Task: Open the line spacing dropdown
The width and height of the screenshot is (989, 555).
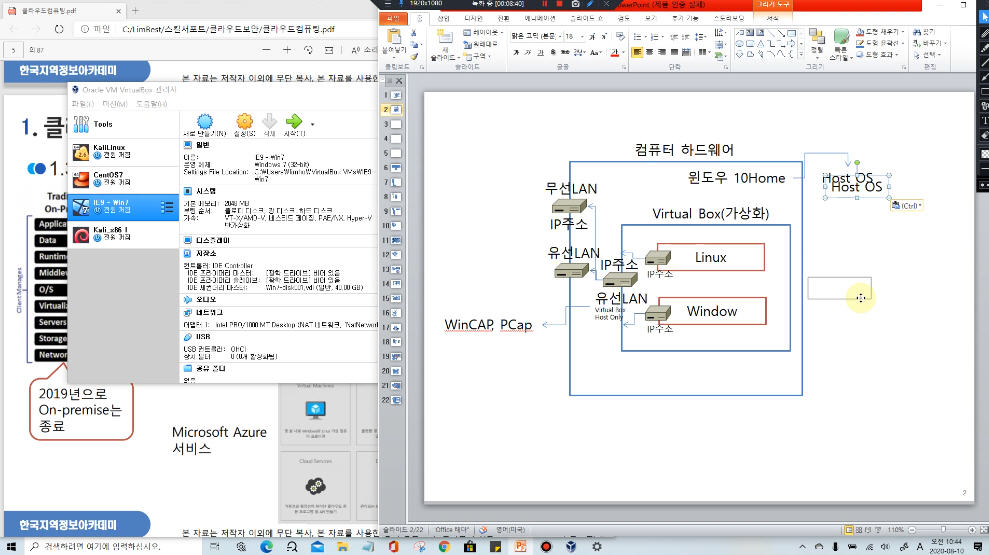Action: [700, 37]
